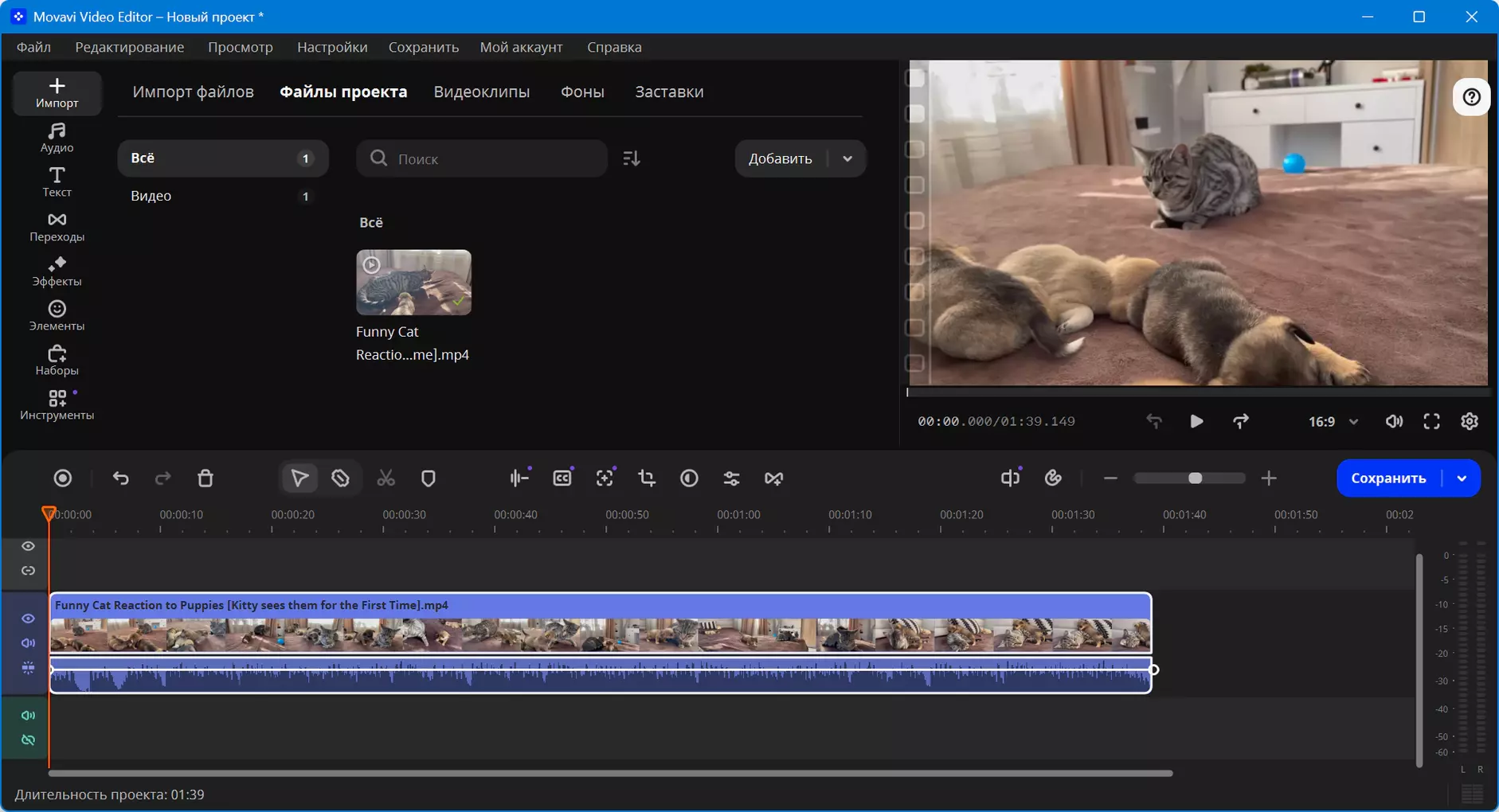Click the record button in timeline toolbar

[63, 478]
